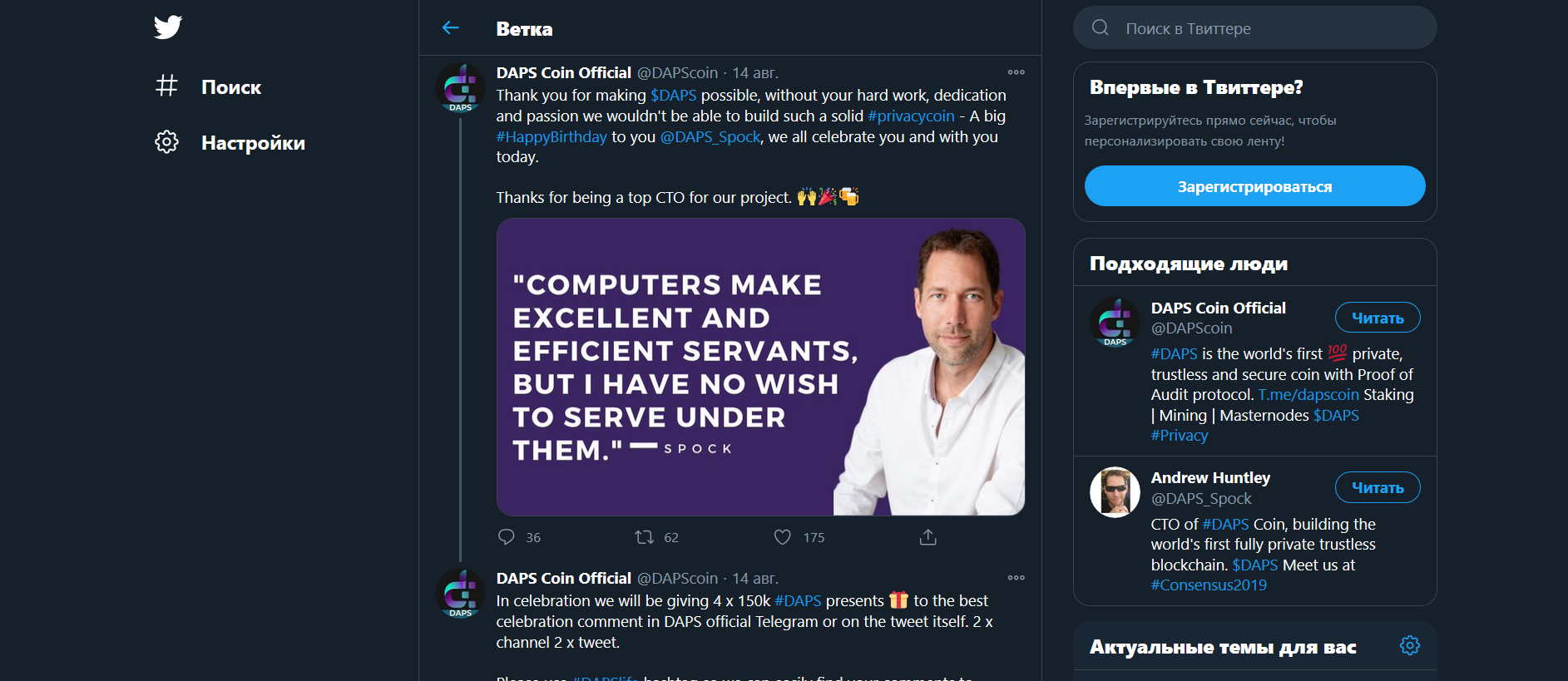Click the search magnifier icon
Viewport: 1568px width, 681px height.
tap(1101, 27)
